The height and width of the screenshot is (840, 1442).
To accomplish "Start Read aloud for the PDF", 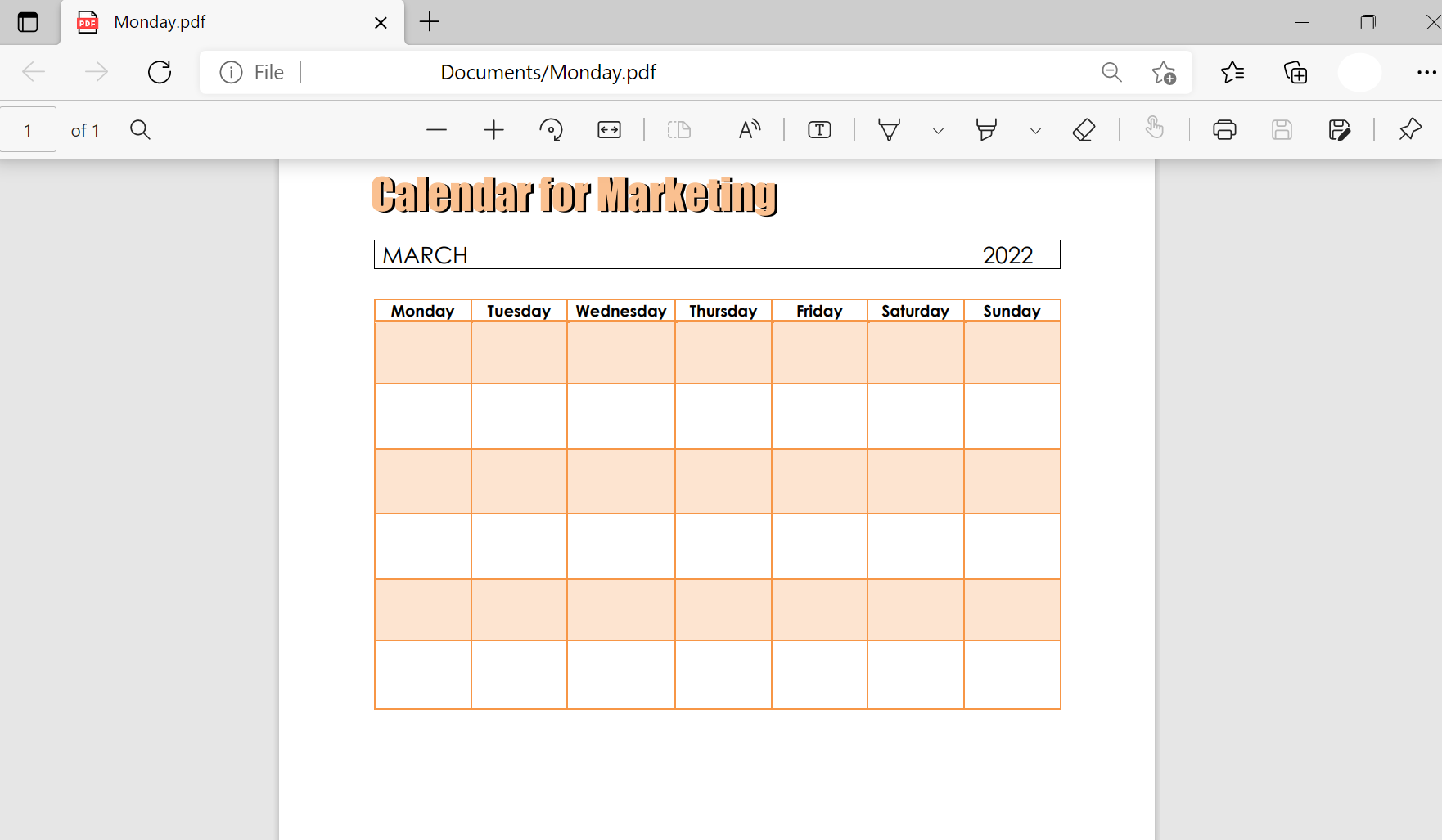I will [x=749, y=129].
